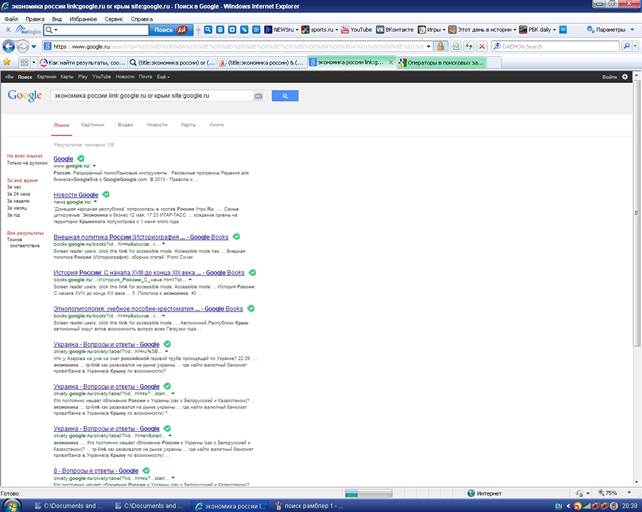Open the on-screen keyboard icon in search box

point(258,96)
